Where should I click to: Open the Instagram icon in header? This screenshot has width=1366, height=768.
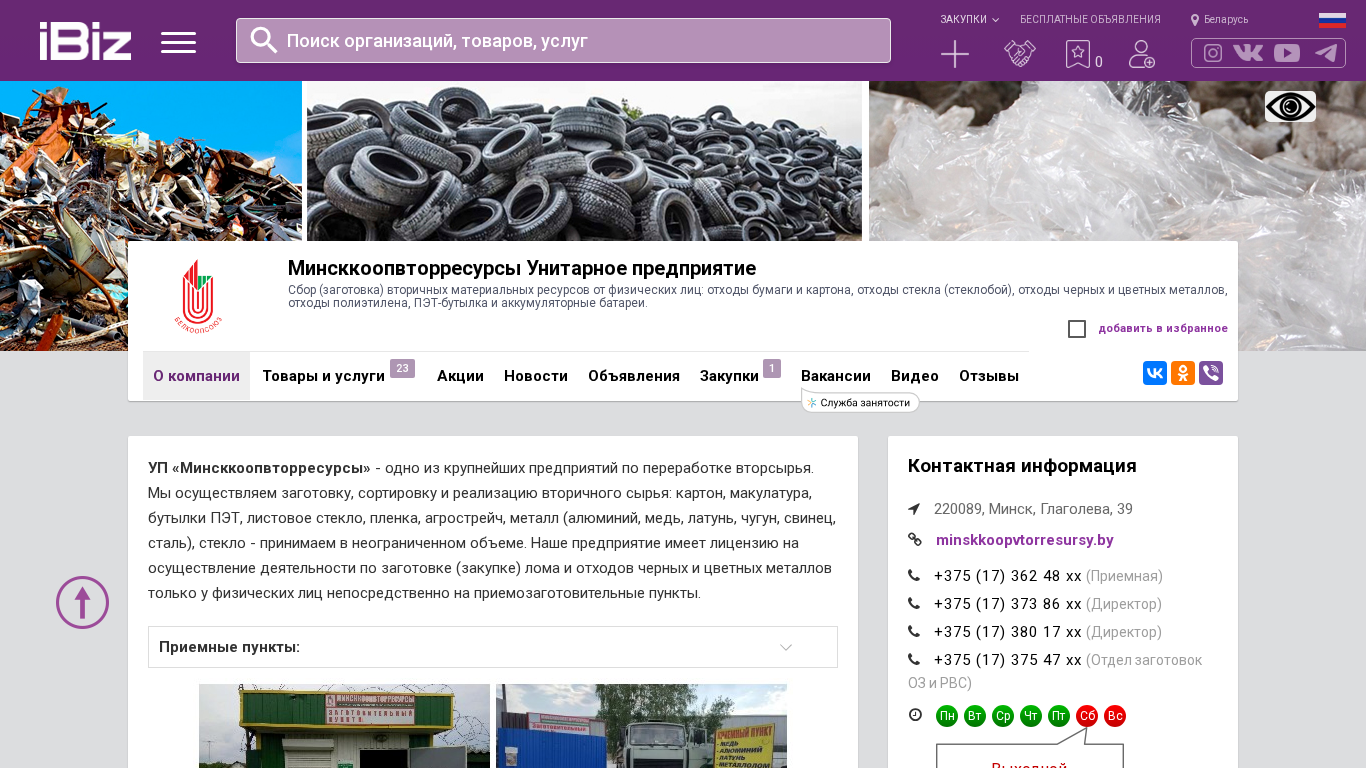(x=1213, y=53)
